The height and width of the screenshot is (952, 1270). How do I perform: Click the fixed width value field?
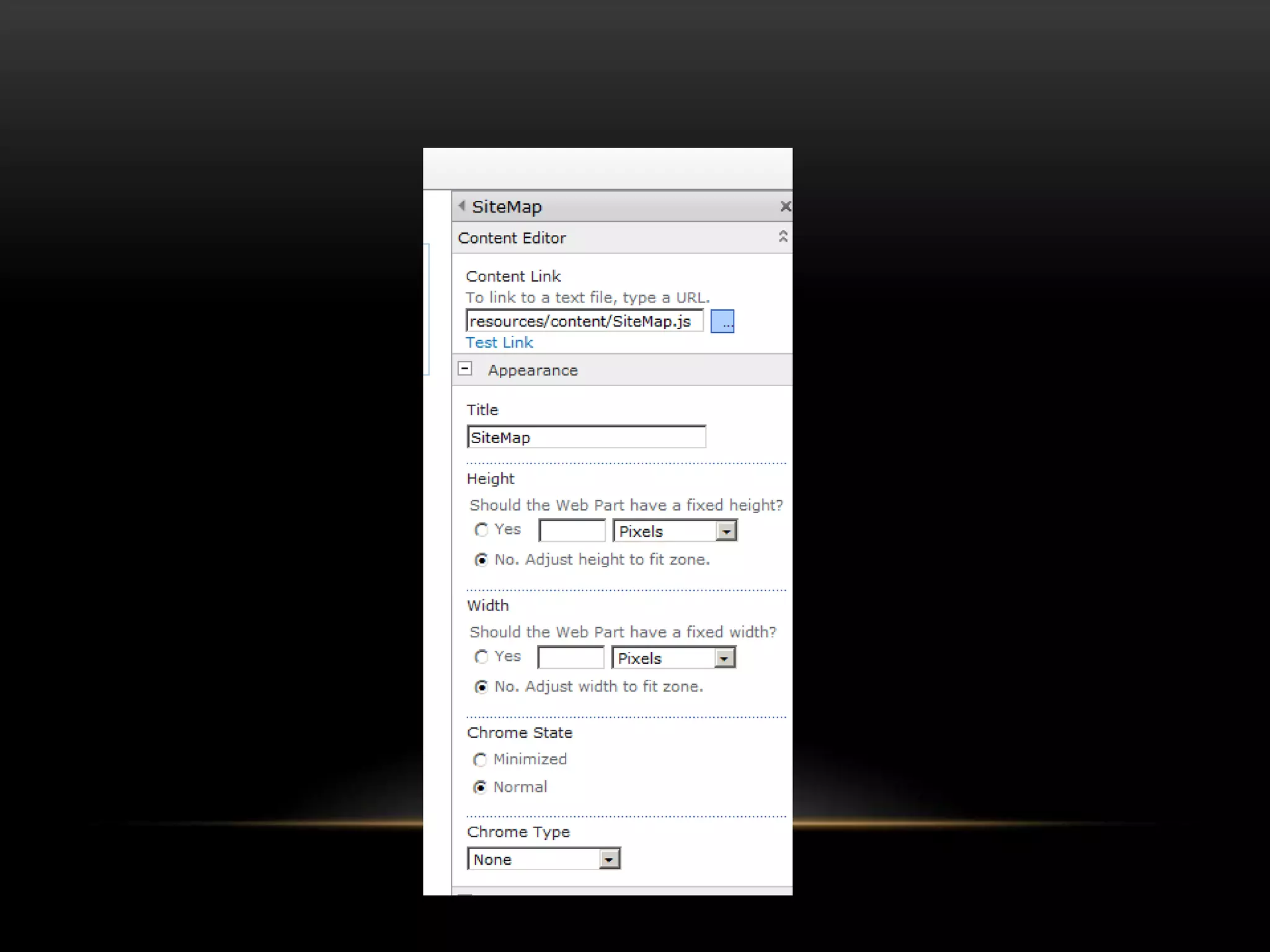571,658
